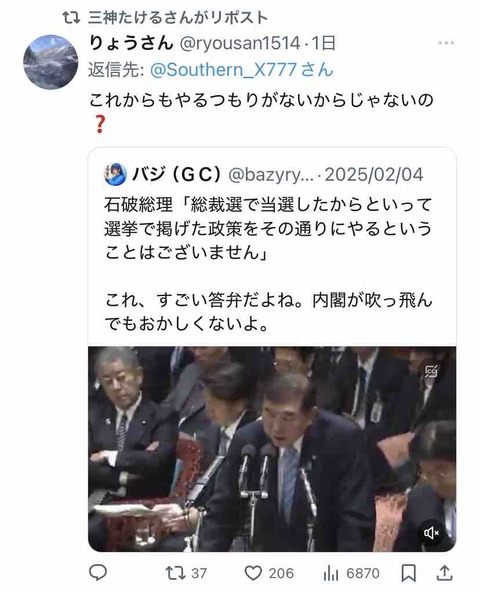View analytics showing 6870 views
The height and width of the screenshot is (592, 480).
pos(351,573)
